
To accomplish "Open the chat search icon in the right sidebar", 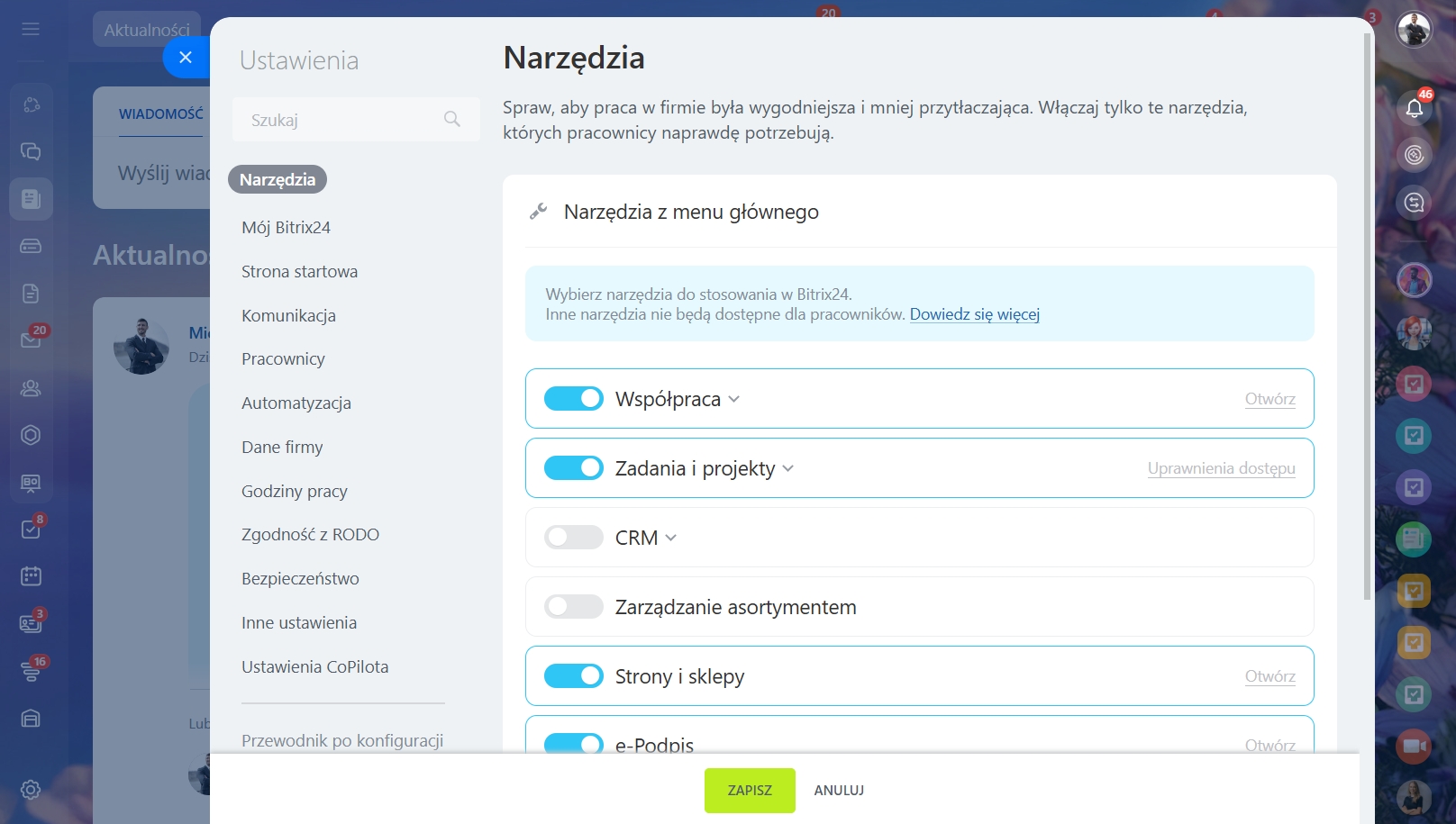I will point(1415,203).
